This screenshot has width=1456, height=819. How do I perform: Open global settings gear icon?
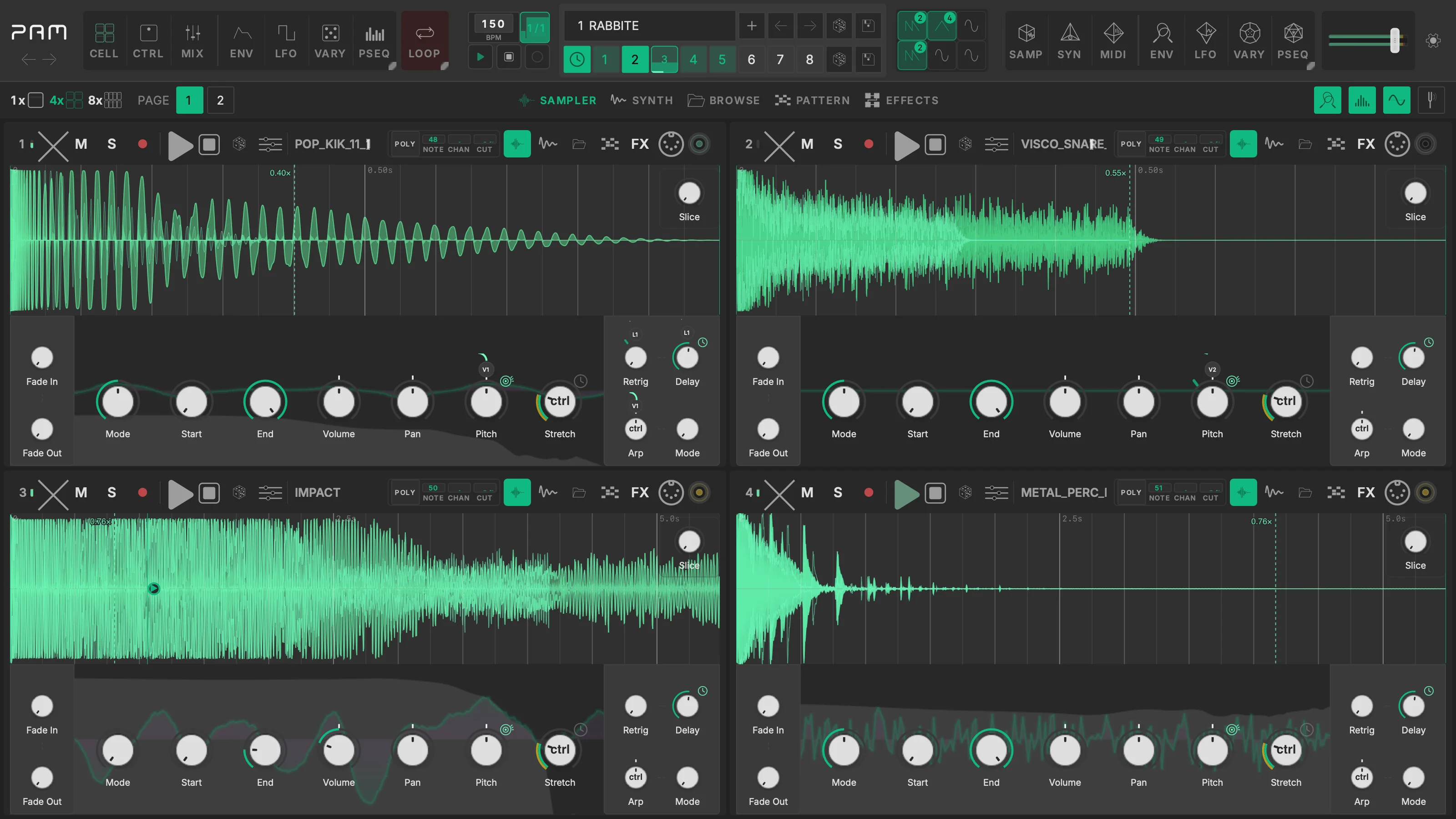click(1433, 40)
